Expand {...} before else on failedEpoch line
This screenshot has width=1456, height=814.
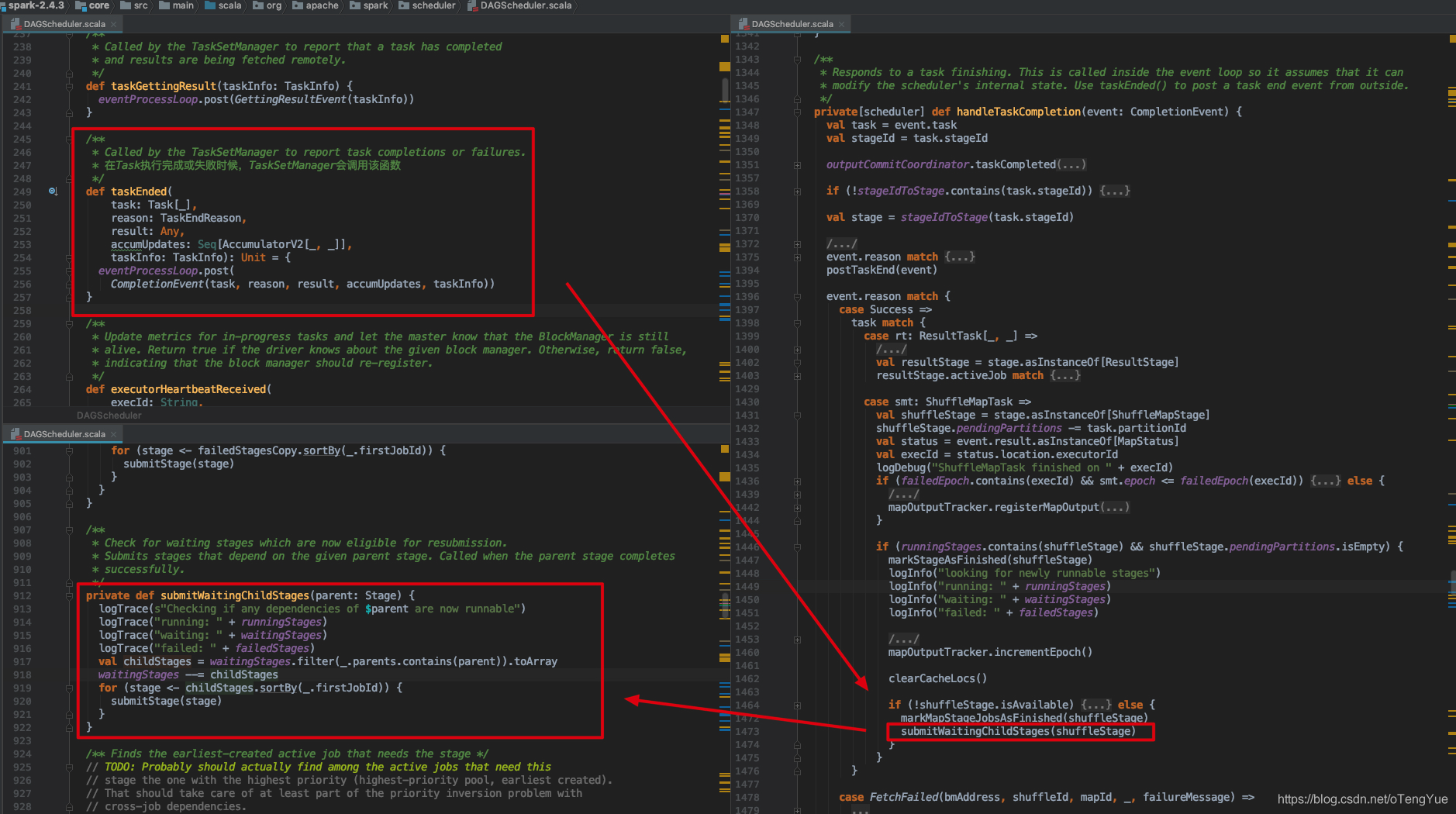(1326, 481)
